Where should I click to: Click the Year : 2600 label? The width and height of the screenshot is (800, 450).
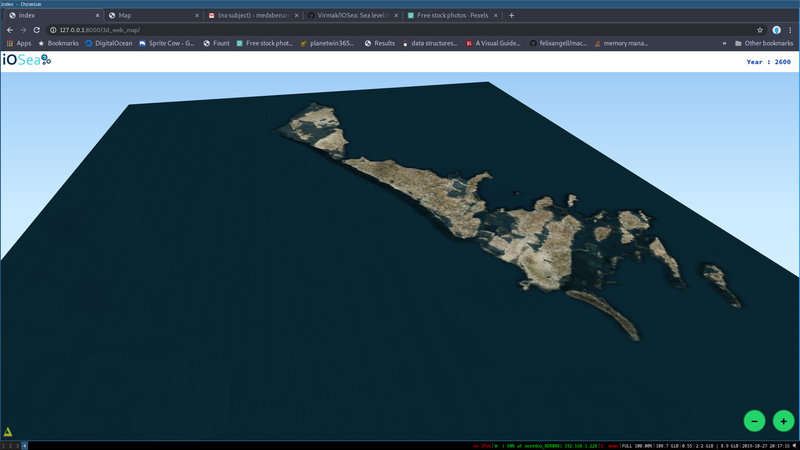[768, 62]
